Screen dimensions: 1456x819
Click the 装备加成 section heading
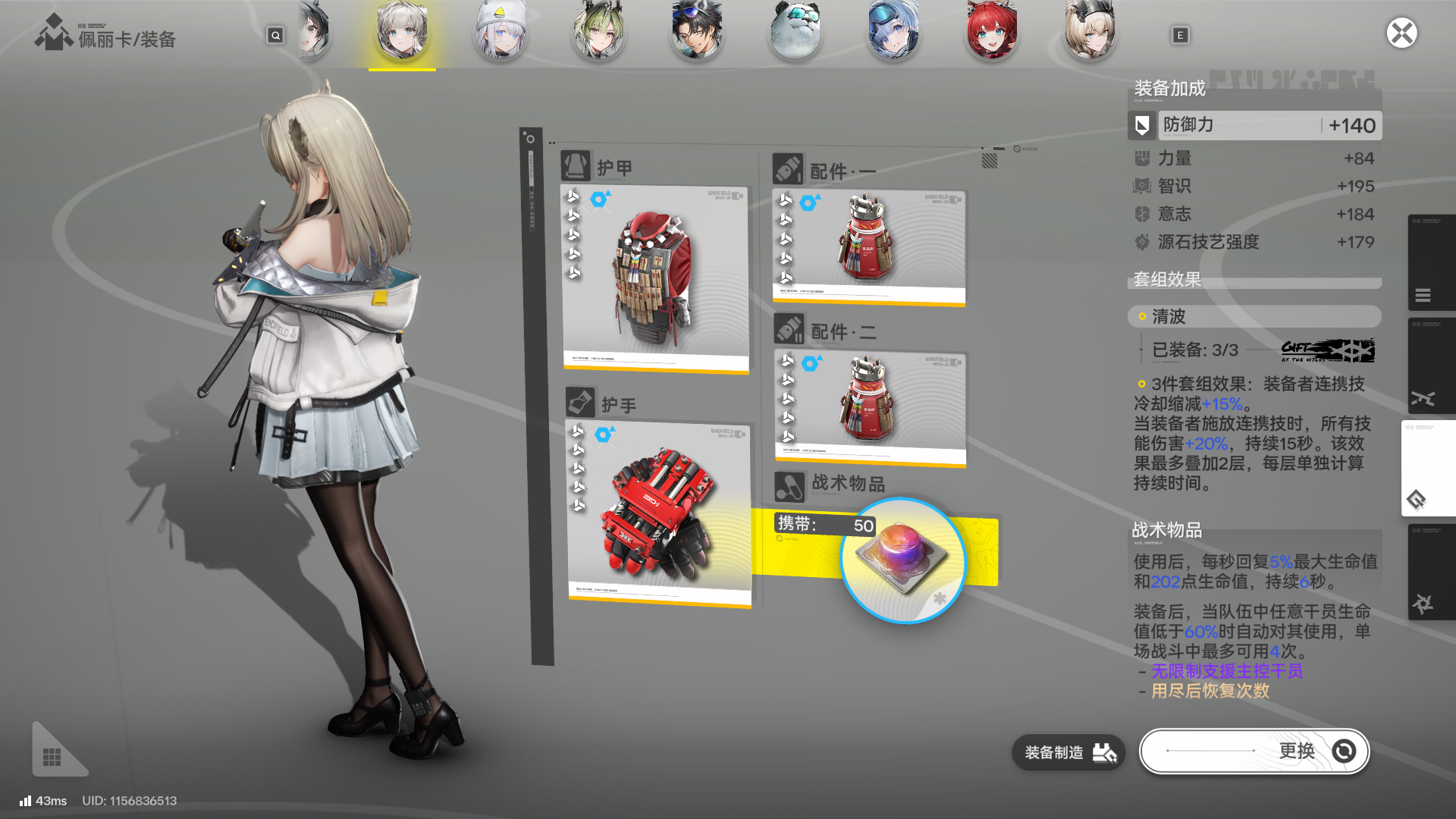(1169, 89)
